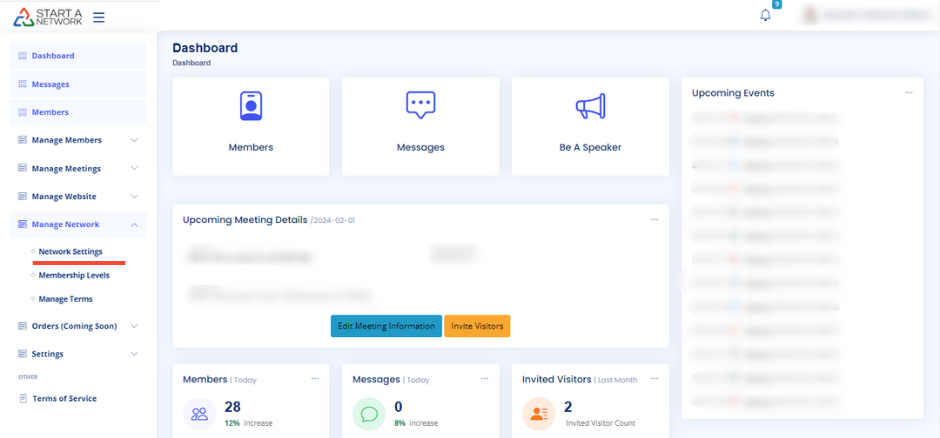Open the Terms of Service link
The width and height of the screenshot is (940, 438).
(x=64, y=398)
